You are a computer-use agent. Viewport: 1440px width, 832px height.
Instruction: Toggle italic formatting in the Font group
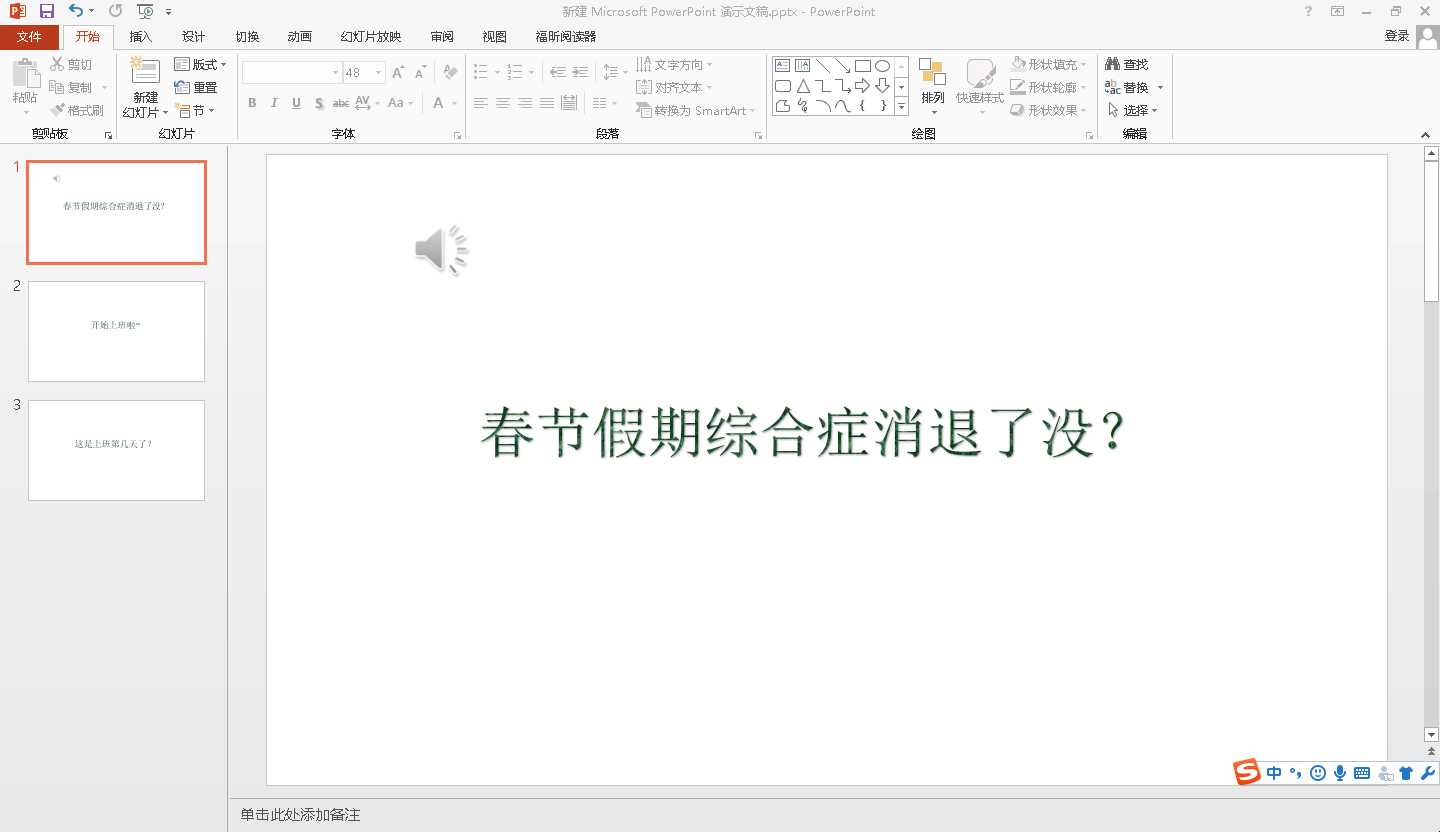pyautogui.click(x=274, y=103)
